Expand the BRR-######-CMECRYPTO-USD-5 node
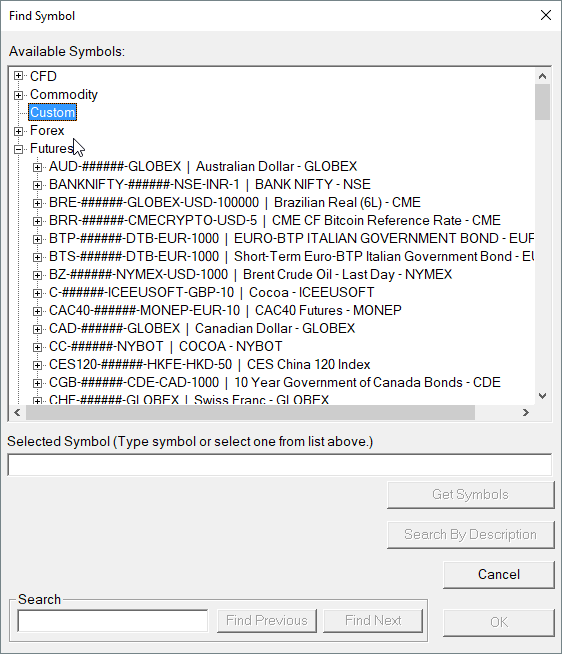 [38, 221]
